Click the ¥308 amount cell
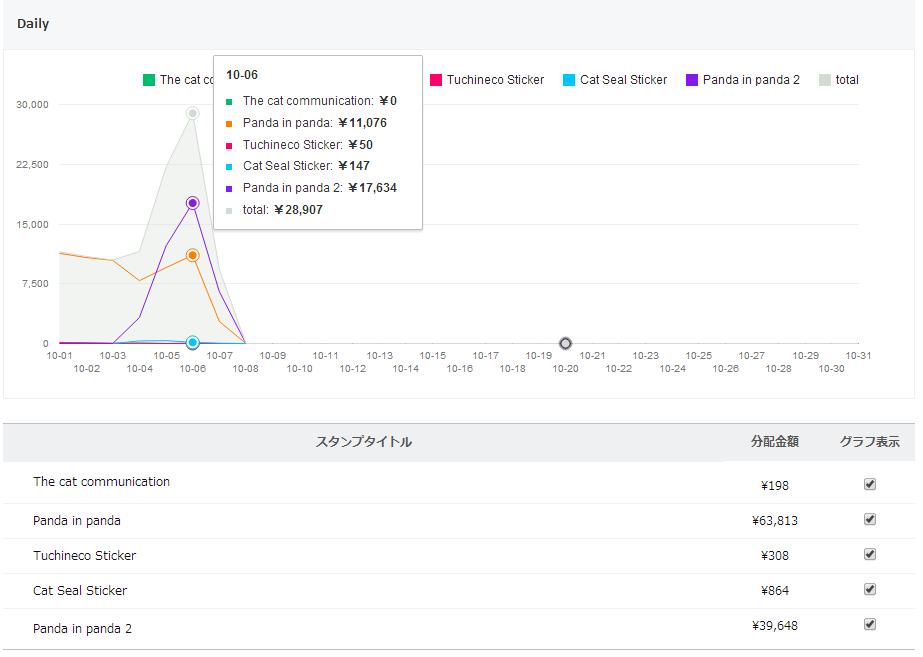Image resolution: width=923 pixels, height=657 pixels. (x=775, y=556)
